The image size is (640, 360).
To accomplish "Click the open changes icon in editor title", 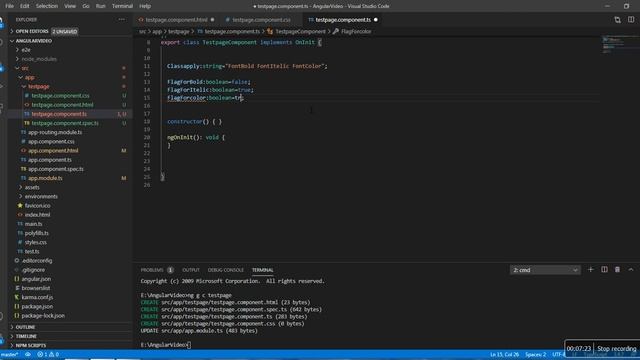I will [x=618, y=20].
